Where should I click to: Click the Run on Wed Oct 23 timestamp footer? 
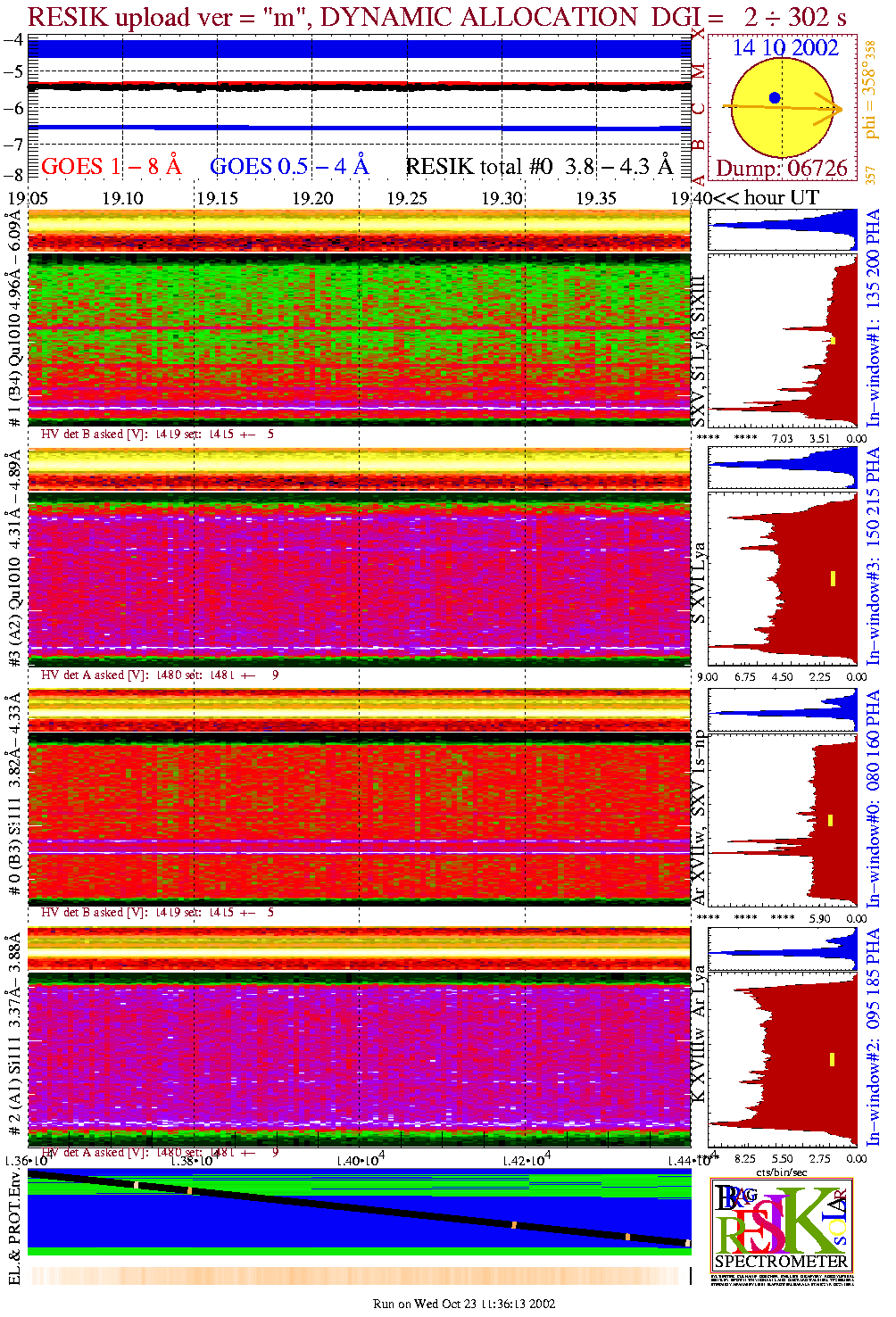(x=464, y=1304)
